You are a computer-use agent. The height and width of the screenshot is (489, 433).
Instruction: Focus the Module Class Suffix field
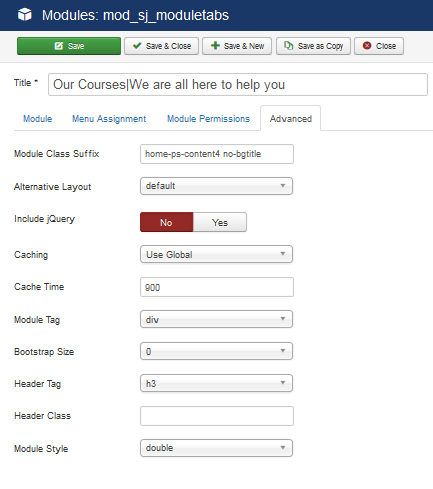tap(217, 154)
